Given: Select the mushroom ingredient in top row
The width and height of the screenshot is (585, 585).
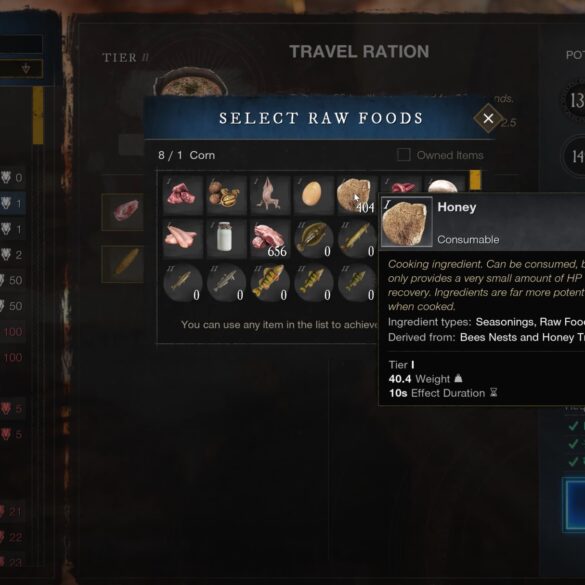Looking at the screenshot, I should 443,184.
